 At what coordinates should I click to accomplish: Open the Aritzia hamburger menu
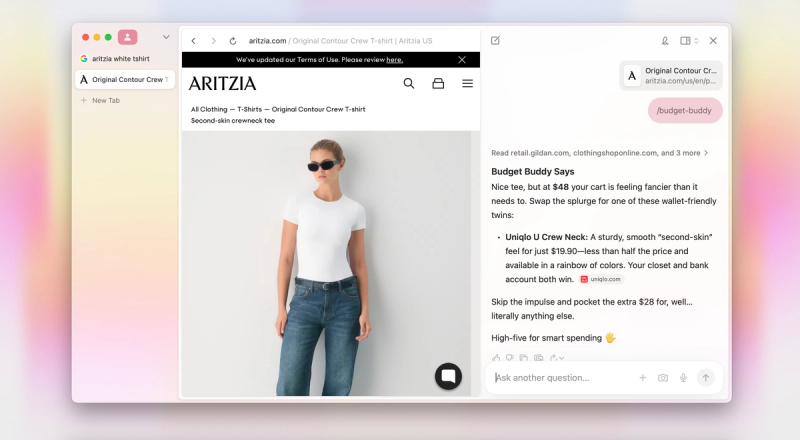[467, 83]
